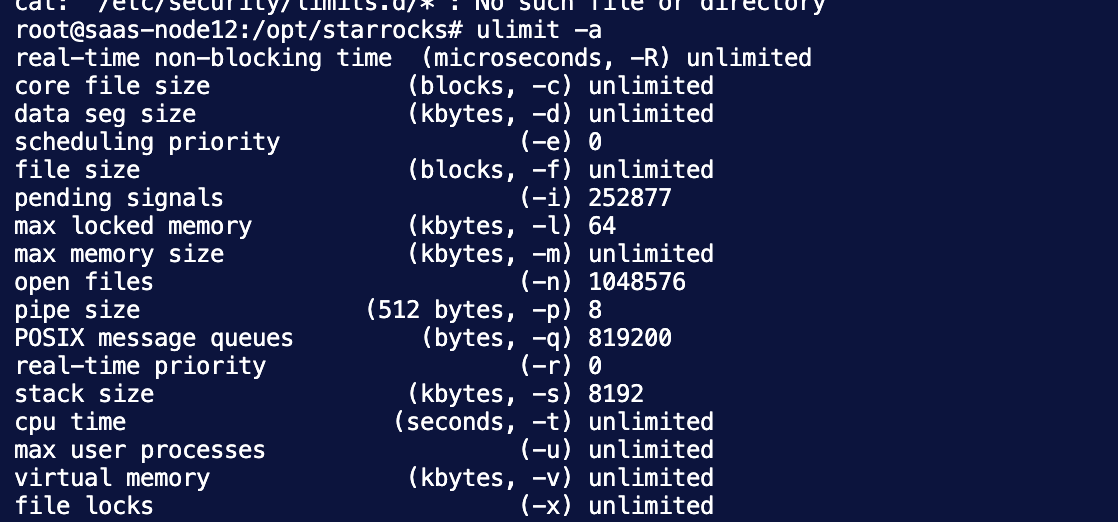Click the 'file locks' label
Viewport: 1118px width, 522px height.
[84, 506]
